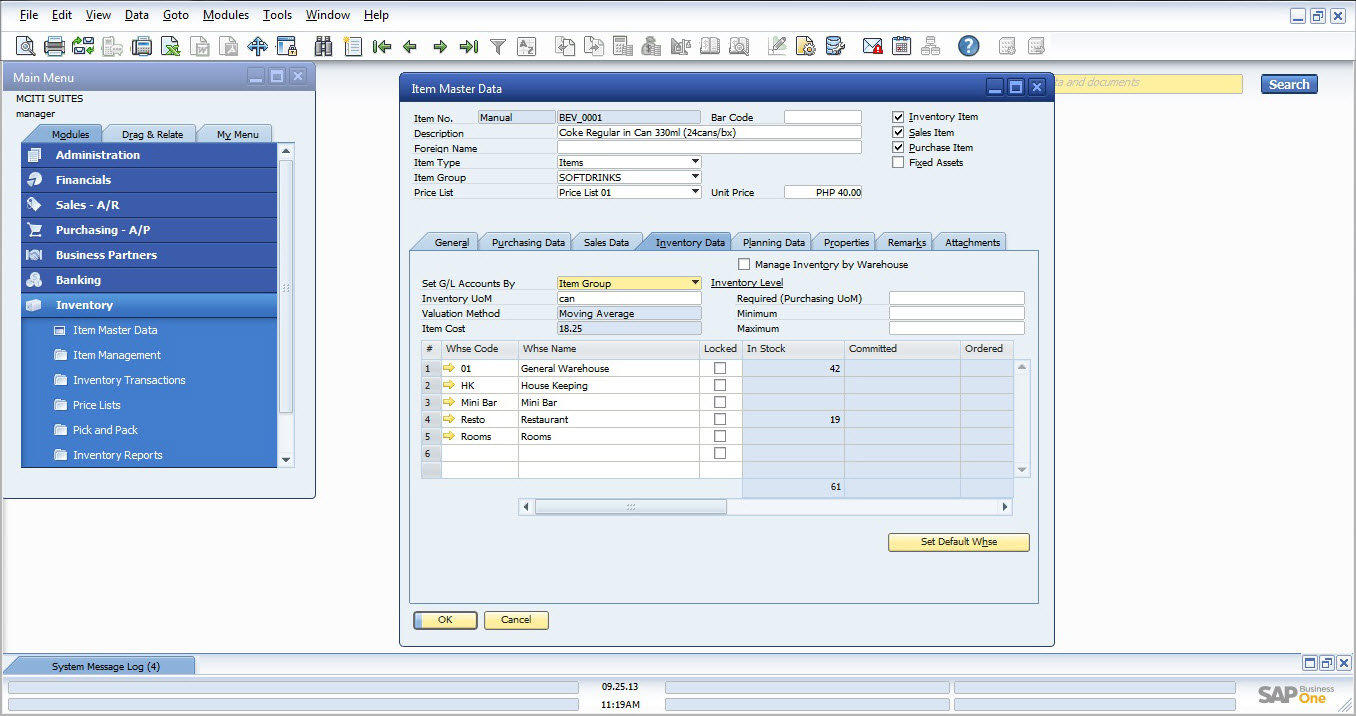Open the Goto menu
The width and height of the screenshot is (1356, 716).
[176, 15]
